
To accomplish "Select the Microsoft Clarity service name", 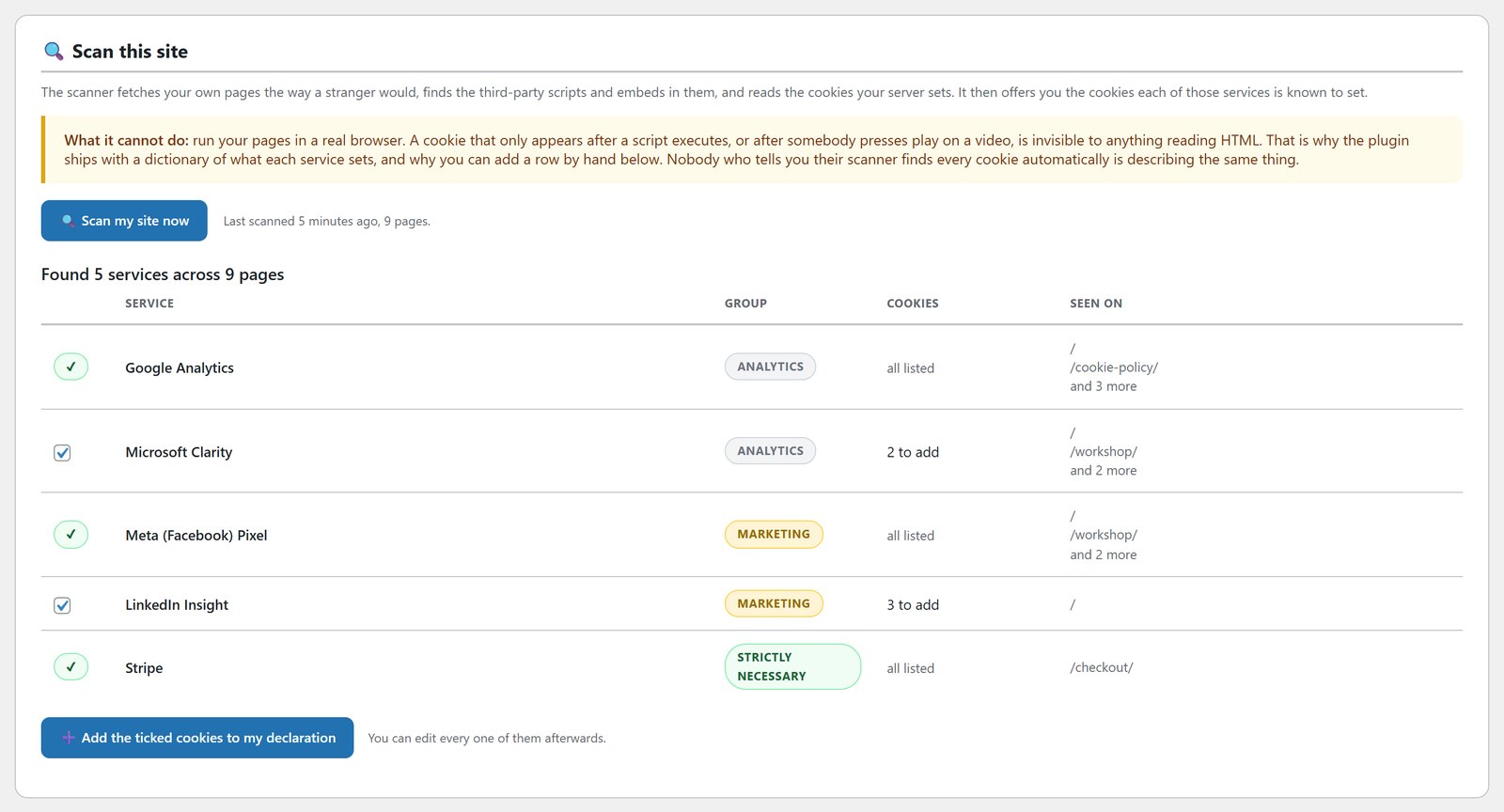I will (x=179, y=452).
